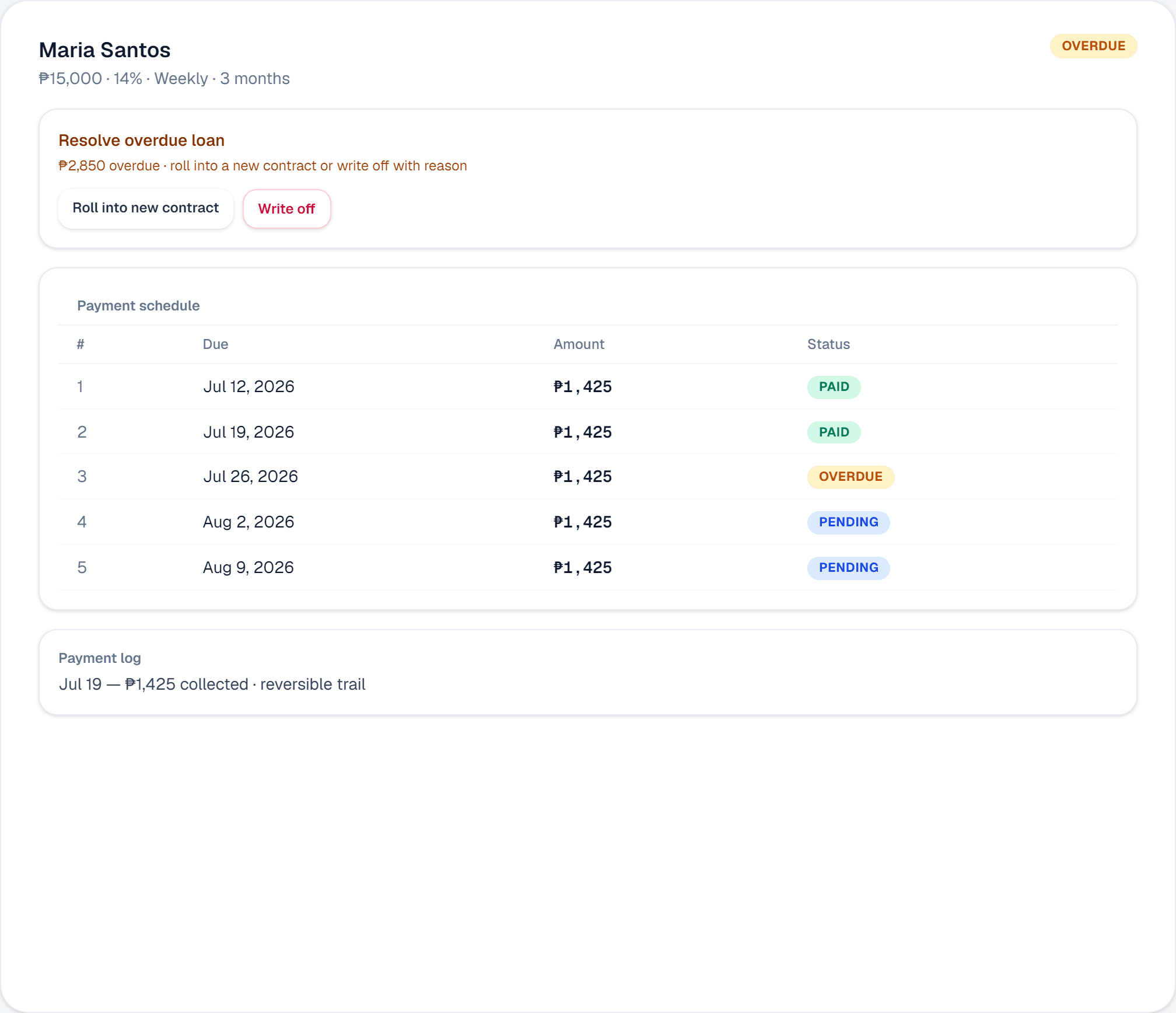
Task: Click the ₱1,425 amount for Aug 9
Action: pos(582,568)
